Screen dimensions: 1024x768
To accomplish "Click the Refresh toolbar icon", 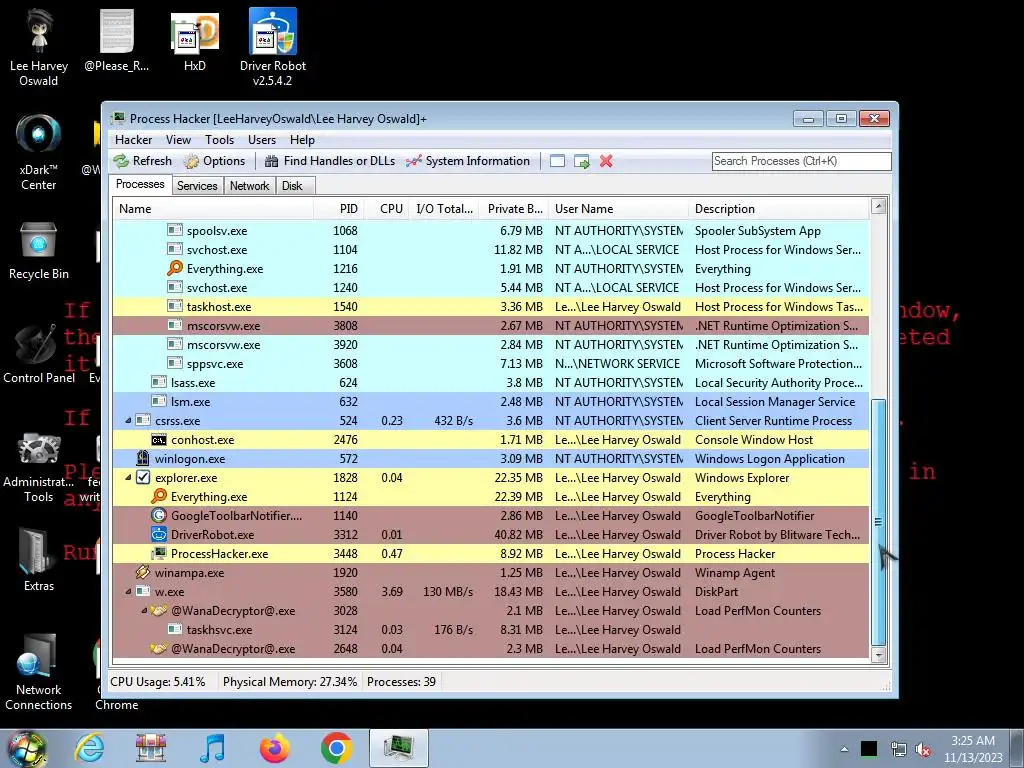I will [x=121, y=161].
